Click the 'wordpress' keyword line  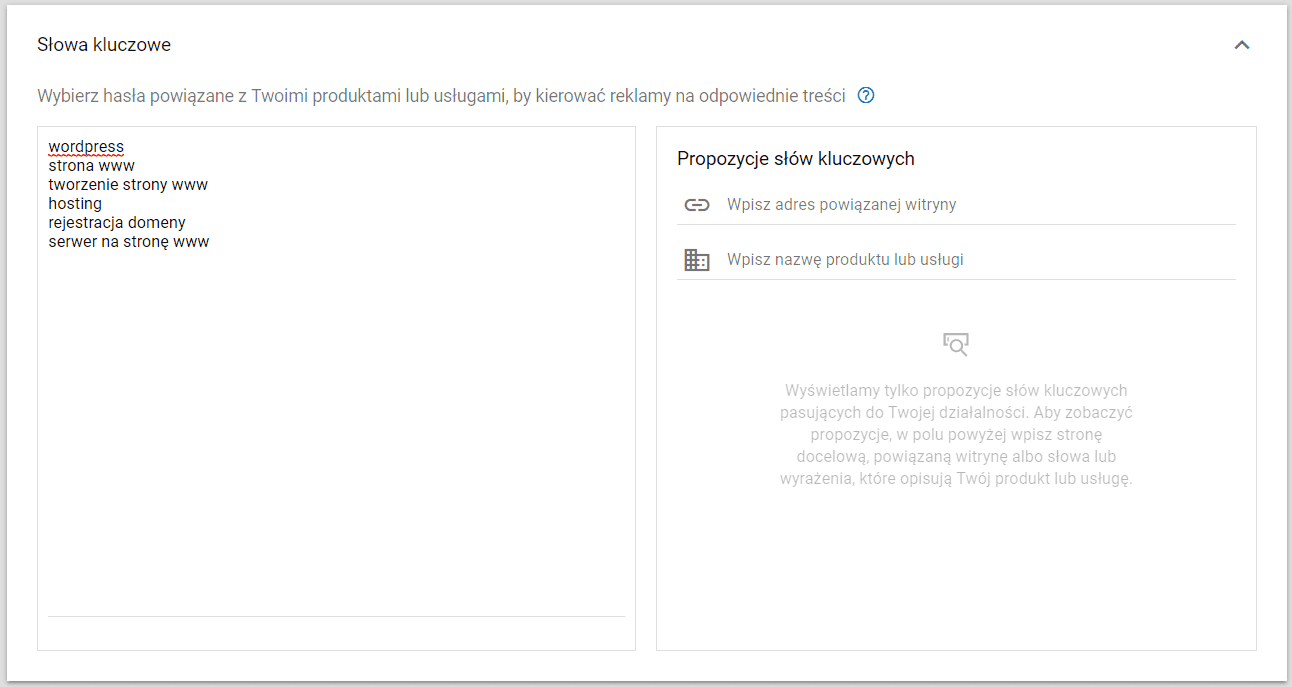(86, 147)
